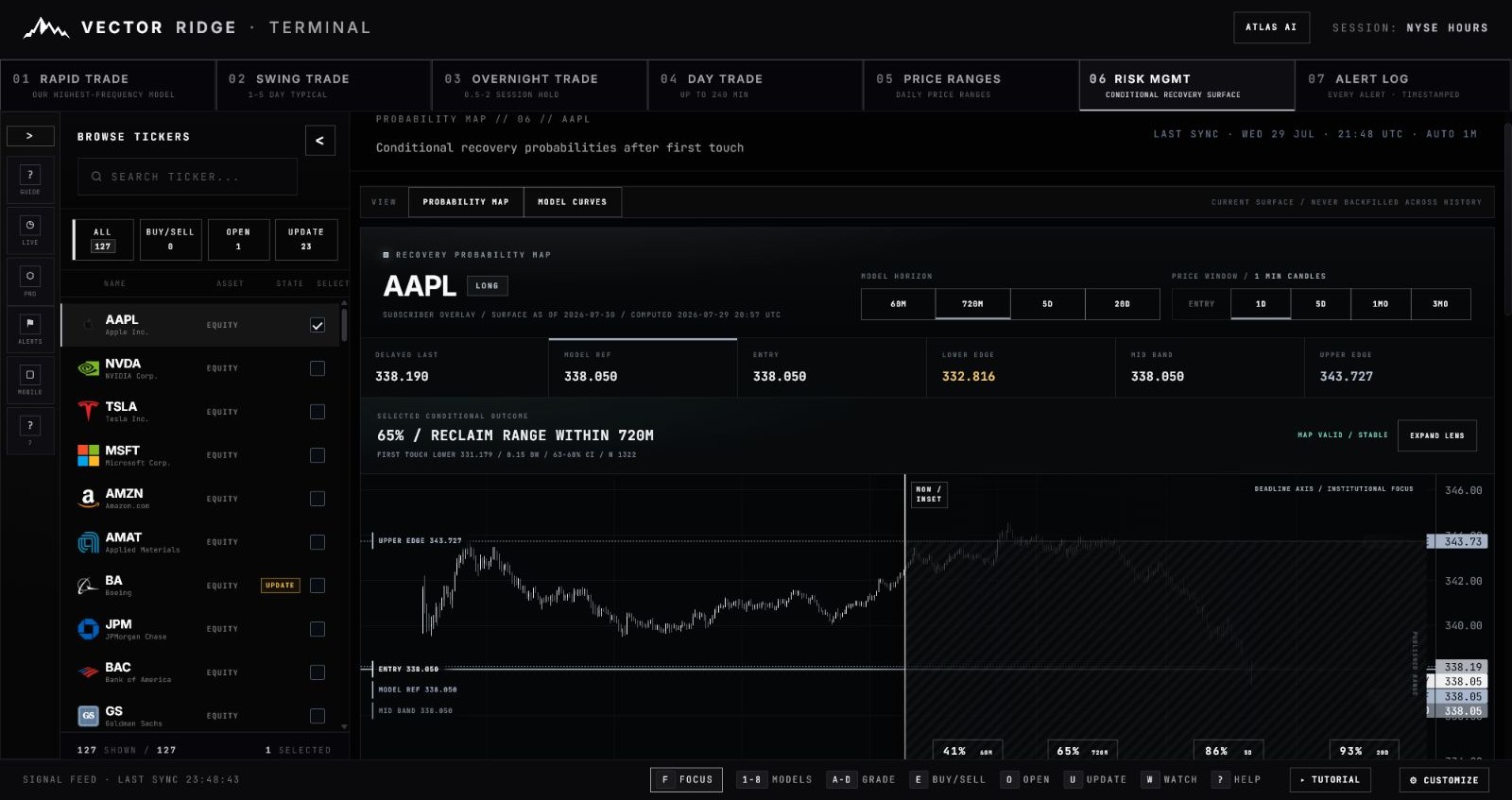This screenshot has height=800, width=1512.
Task: Check the JPM select checkbox
Action: pos(318,629)
